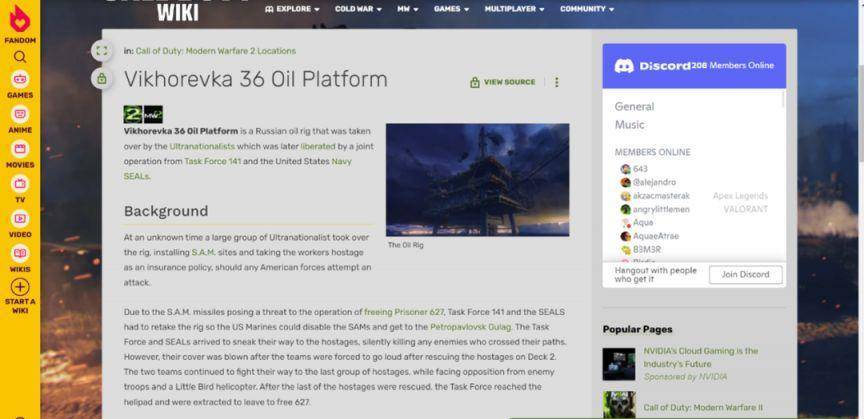Open the three-dot more actions menu
The height and width of the screenshot is (419, 864).
coord(557,83)
